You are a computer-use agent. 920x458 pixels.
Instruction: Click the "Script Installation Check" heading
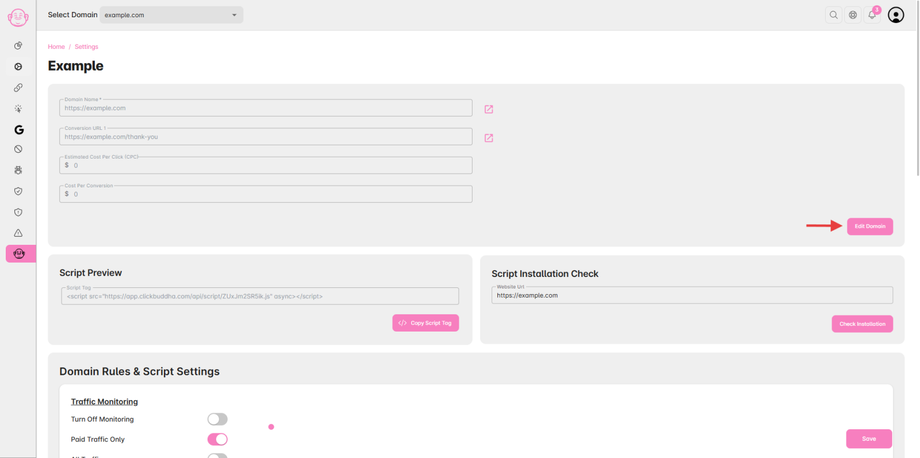[x=545, y=274]
